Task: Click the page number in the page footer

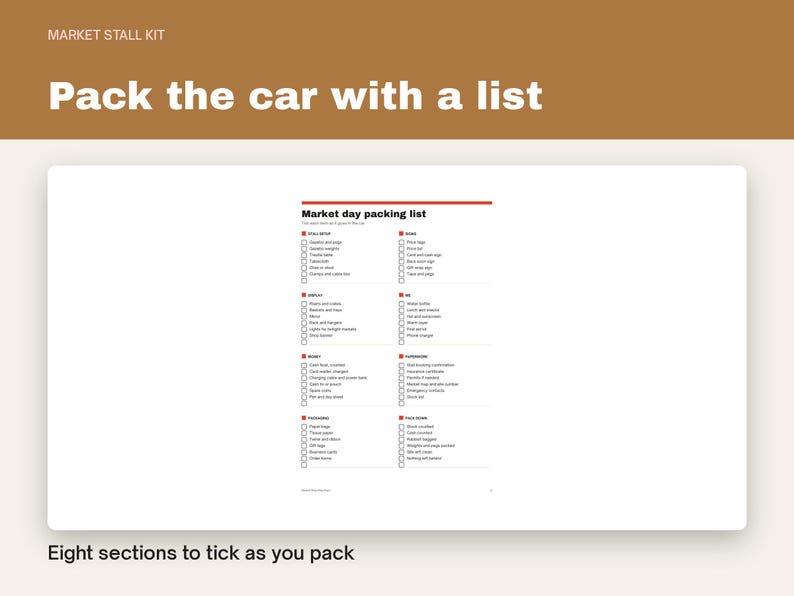Action: coord(491,490)
